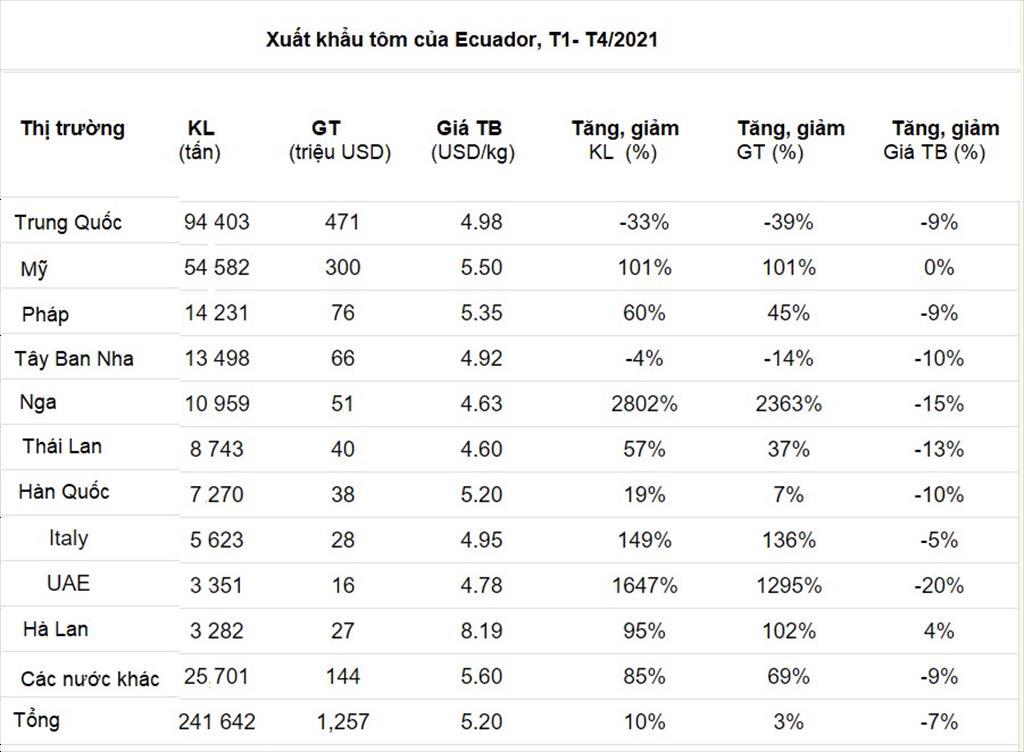Select the Thị trường column header

pyautogui.click(x=72, y=128)
